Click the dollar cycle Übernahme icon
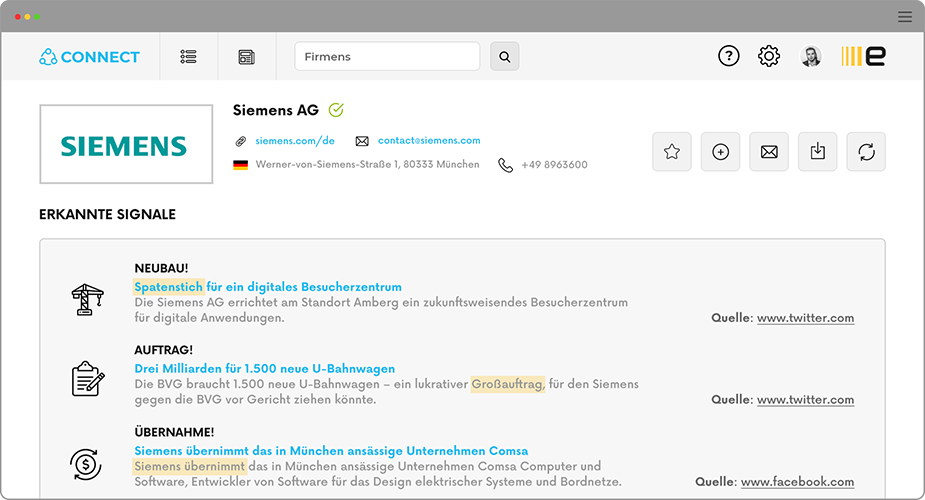 [x=86, y=464]
